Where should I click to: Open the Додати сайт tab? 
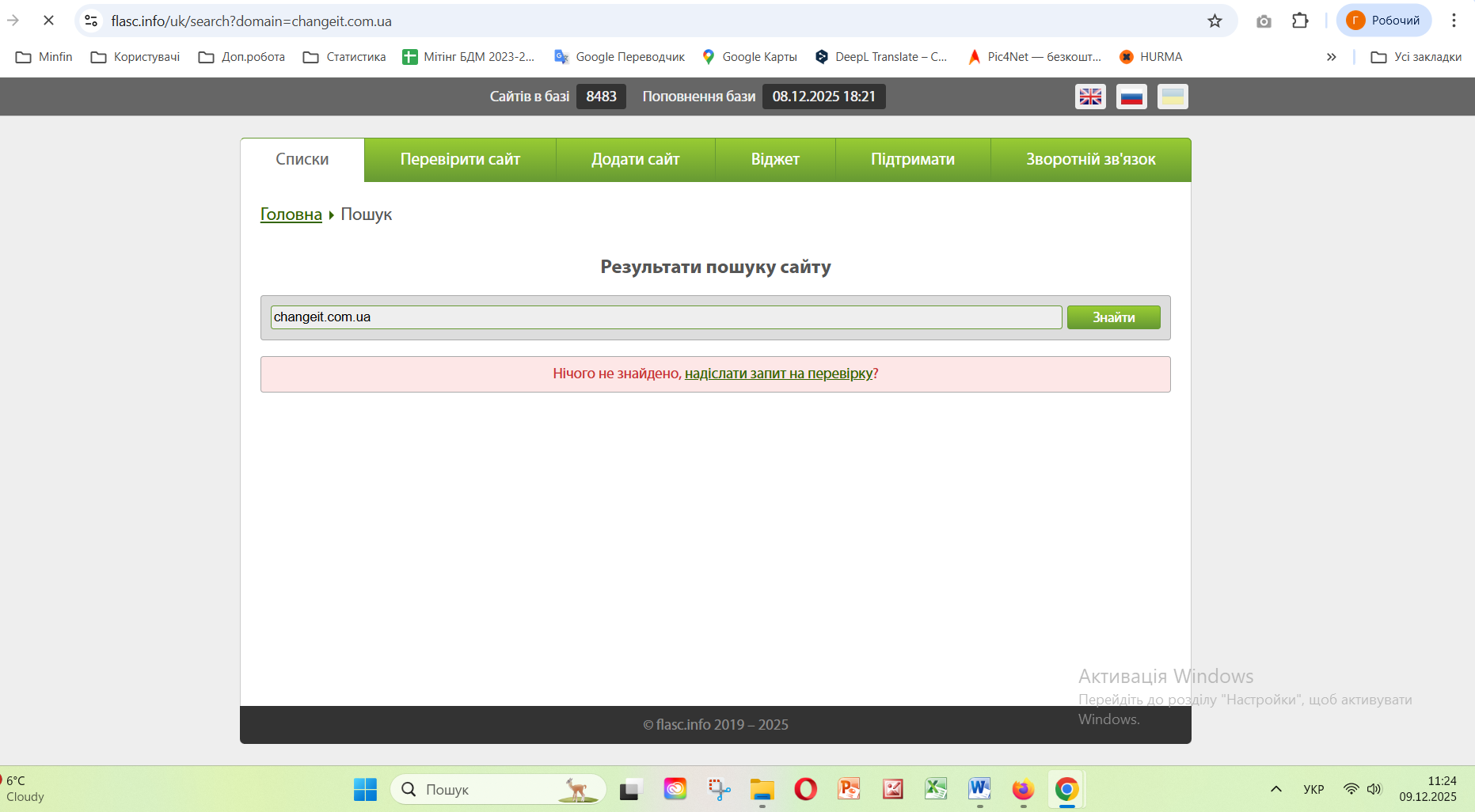[636, 159]
